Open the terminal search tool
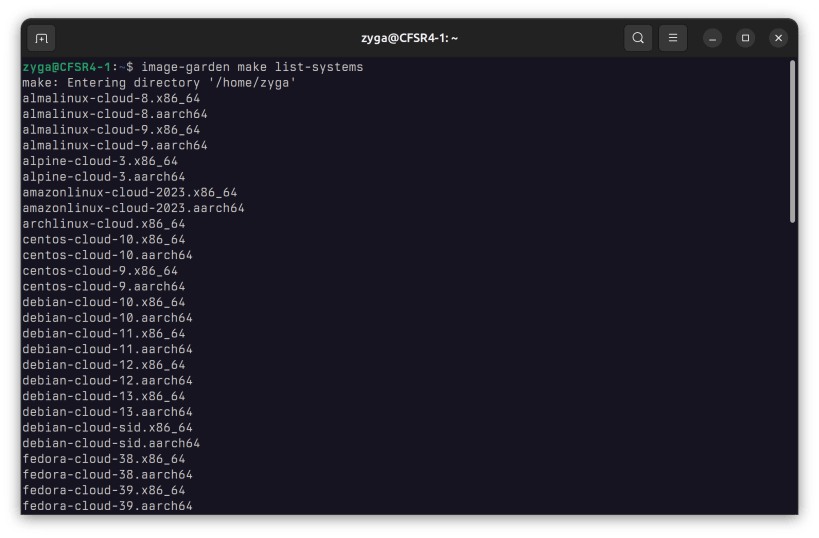The image size is (819, 538). tap(638, 38)
